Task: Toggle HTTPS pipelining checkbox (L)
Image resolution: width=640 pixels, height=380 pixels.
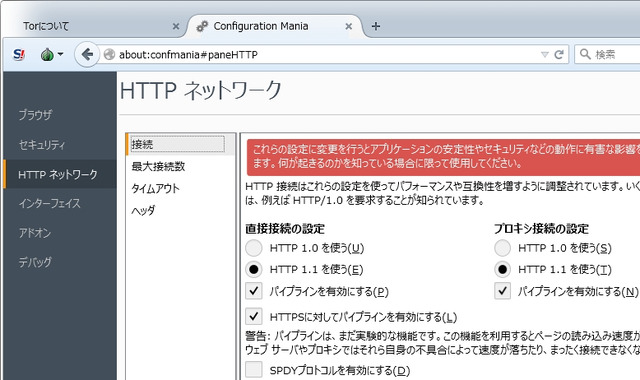Action: point(254,316)
